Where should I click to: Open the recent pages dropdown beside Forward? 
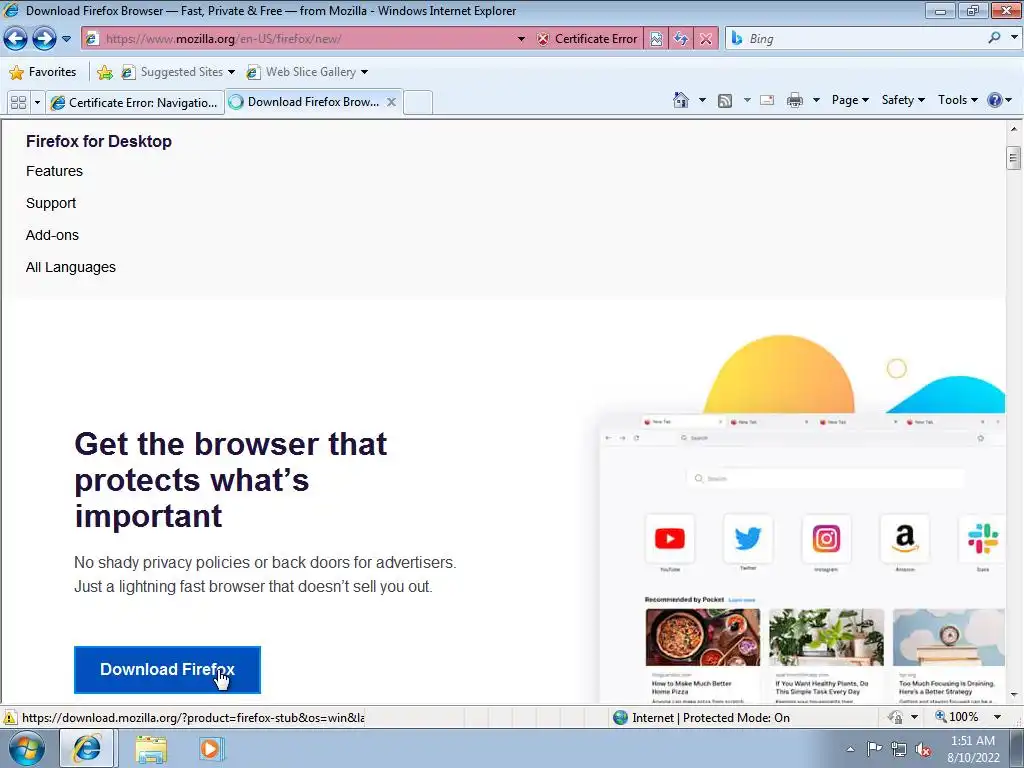tap(66, 39)
